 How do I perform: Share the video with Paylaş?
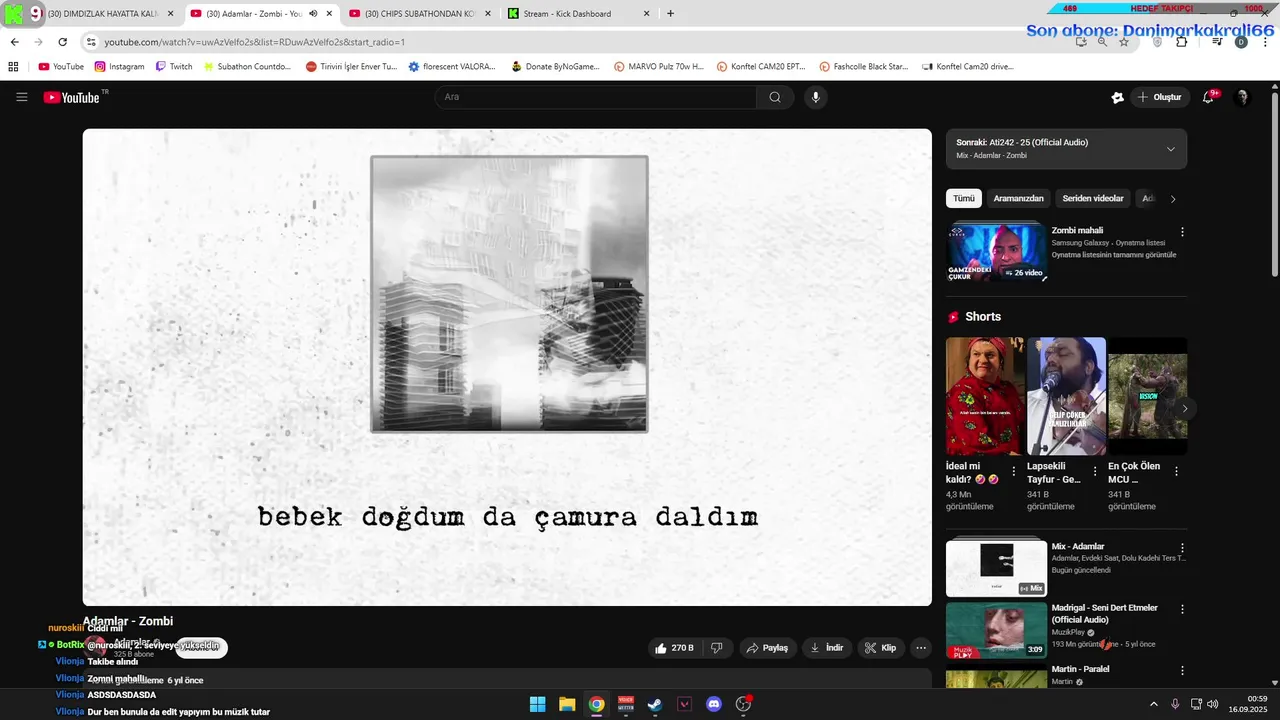[x=767, y=648]
